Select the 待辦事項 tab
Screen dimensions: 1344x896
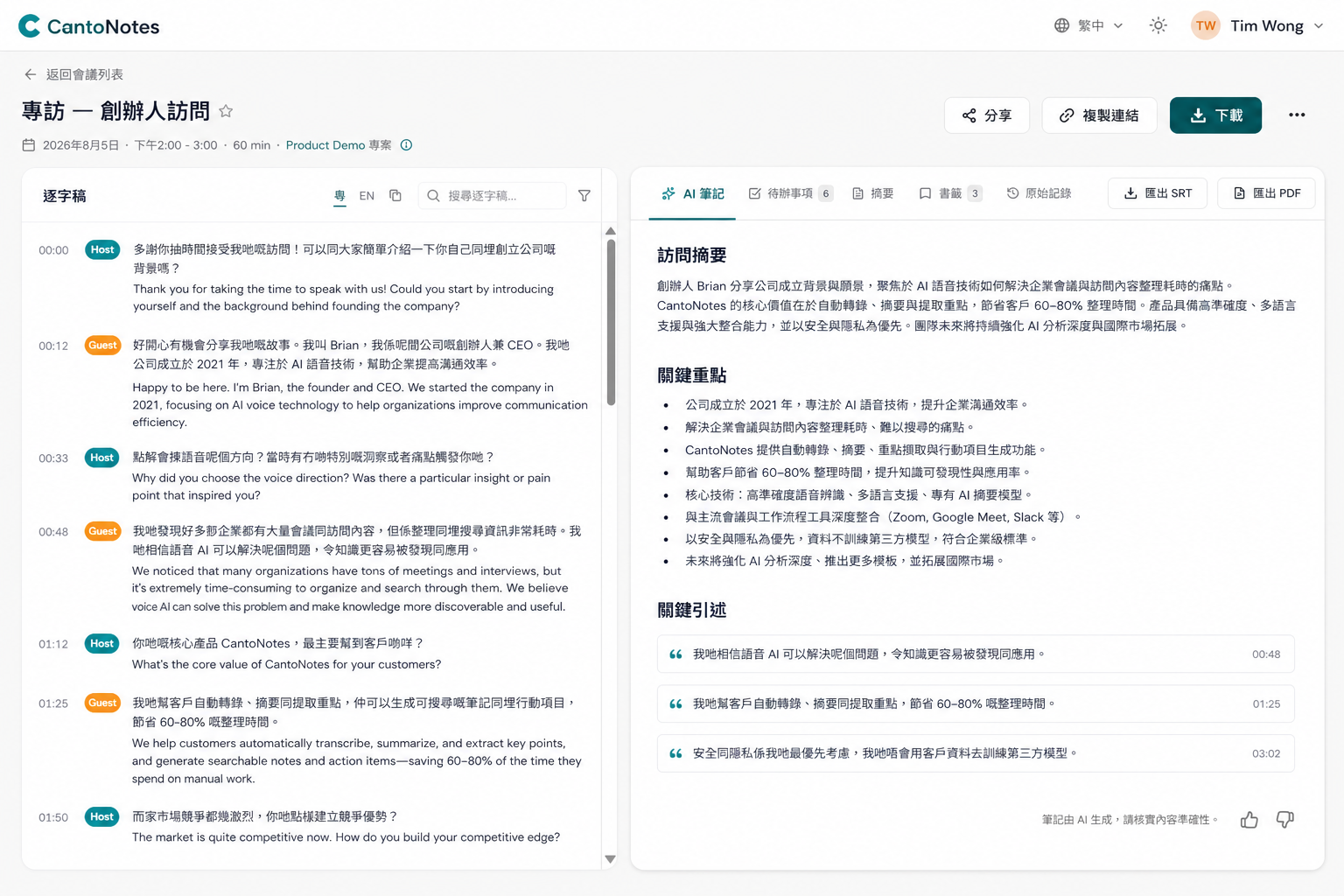790,193
